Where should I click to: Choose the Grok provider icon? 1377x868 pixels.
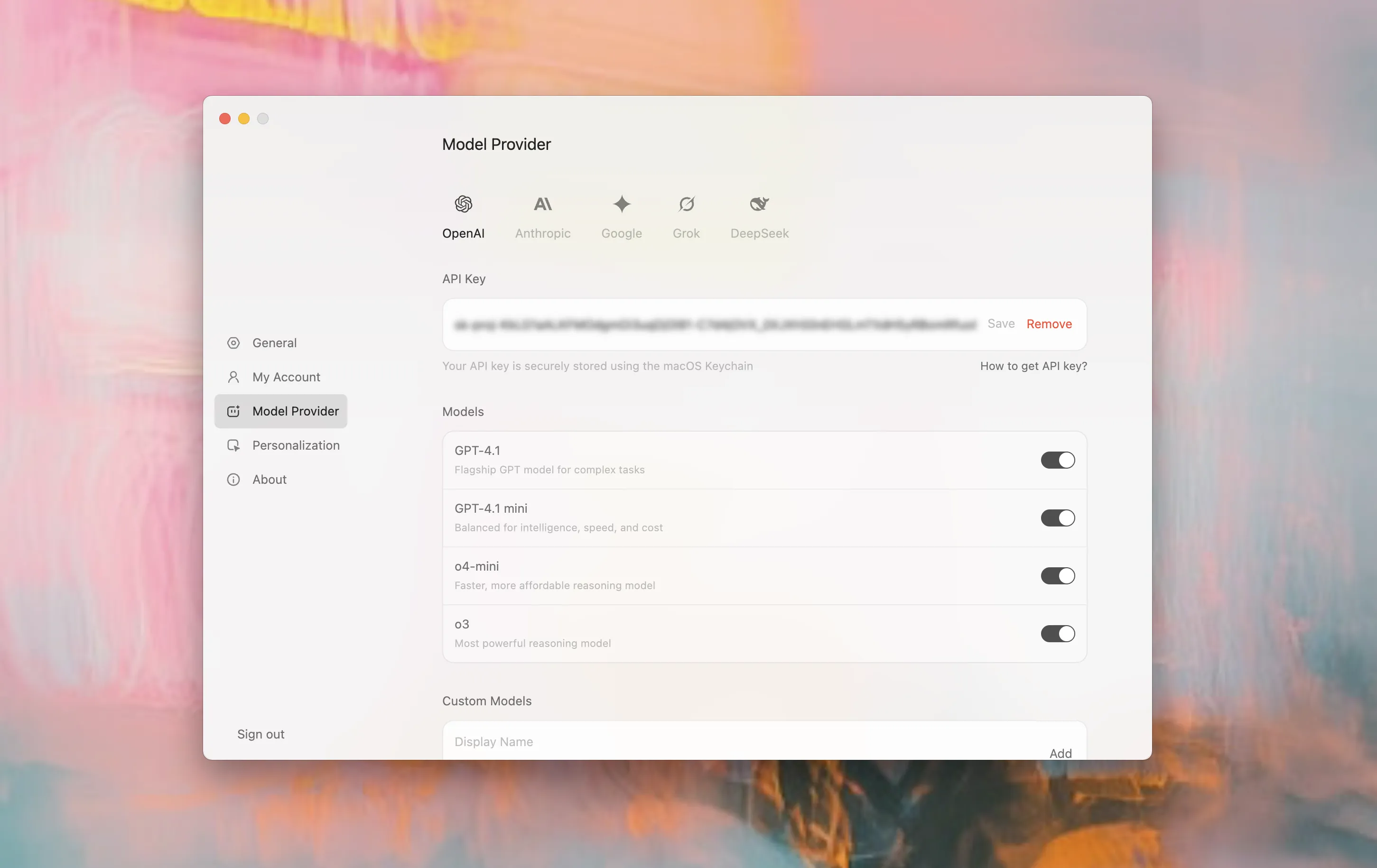686,205
